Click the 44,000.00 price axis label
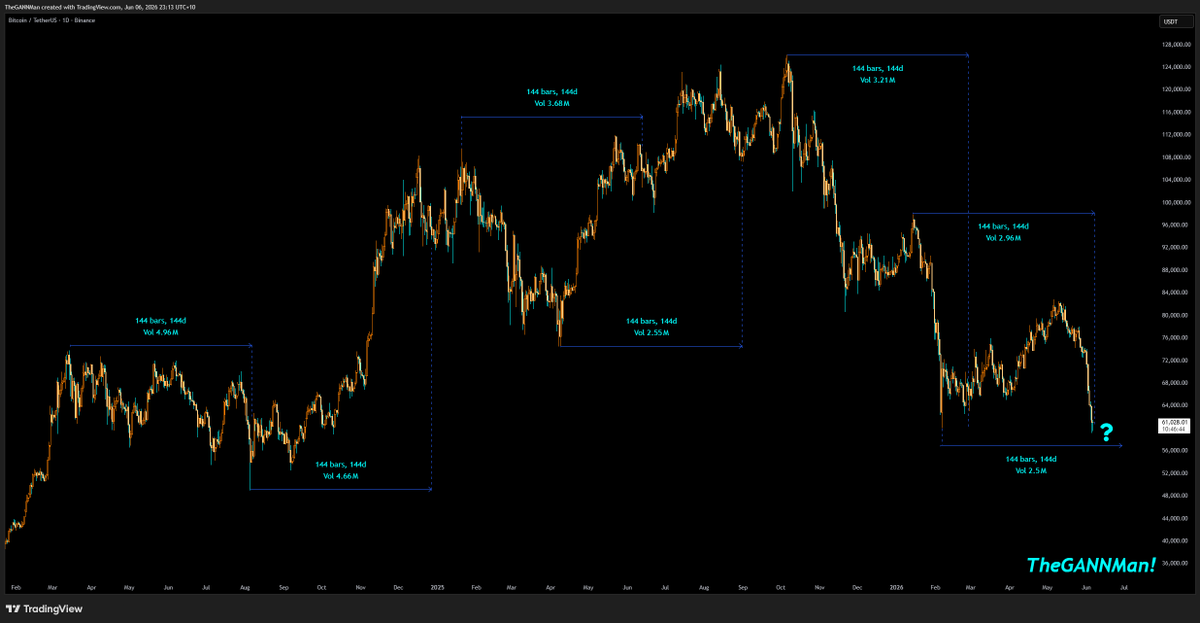This screenshot has height=623, width=1200. [x=1174, y=518]
